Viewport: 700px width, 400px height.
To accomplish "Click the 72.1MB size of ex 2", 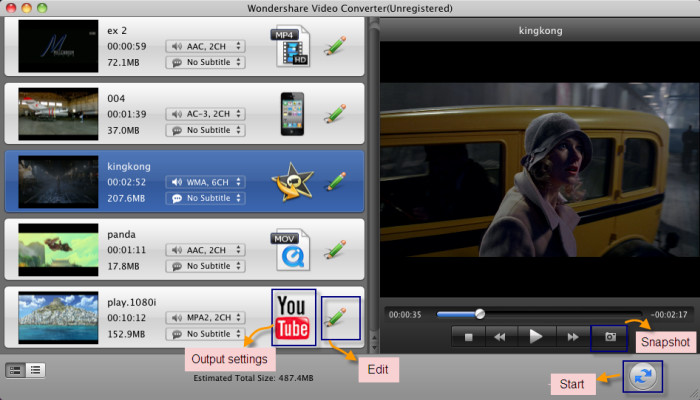I will pos(123,62).
